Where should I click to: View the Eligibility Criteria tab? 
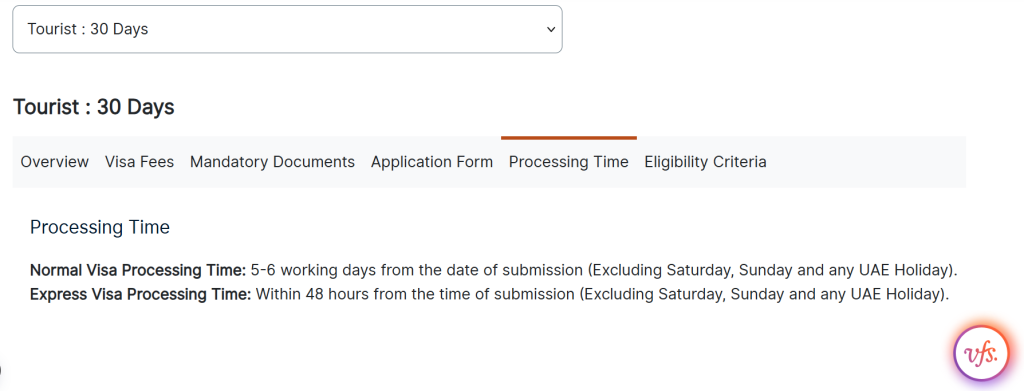705,162
